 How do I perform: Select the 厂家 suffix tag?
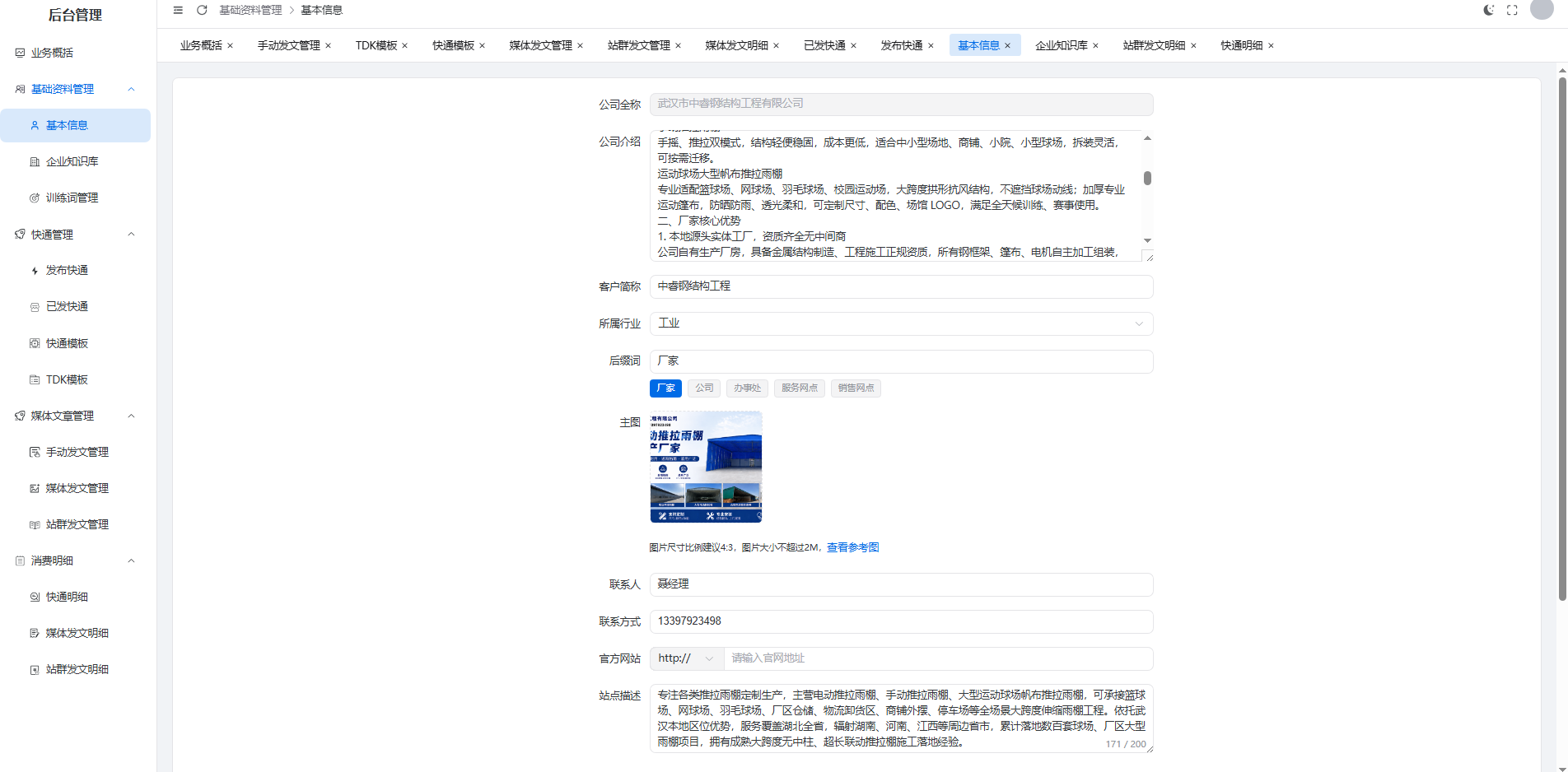click(x=665, y=388)
